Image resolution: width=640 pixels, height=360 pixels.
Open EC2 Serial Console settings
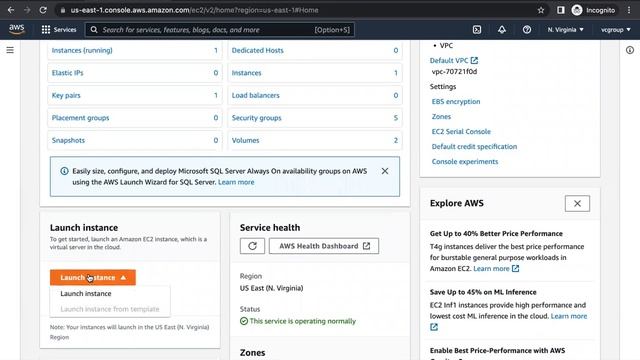tap(461, 131)
